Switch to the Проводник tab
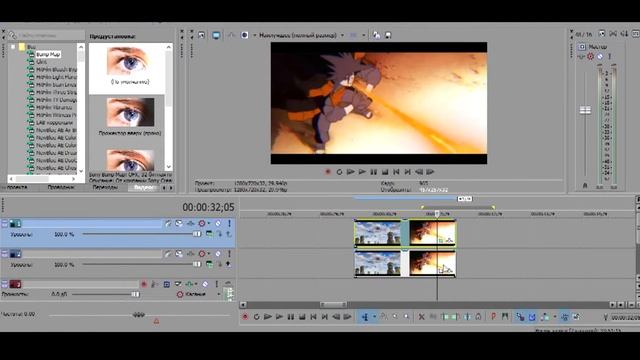Screen dimensions: 640x360 (61, 187)
